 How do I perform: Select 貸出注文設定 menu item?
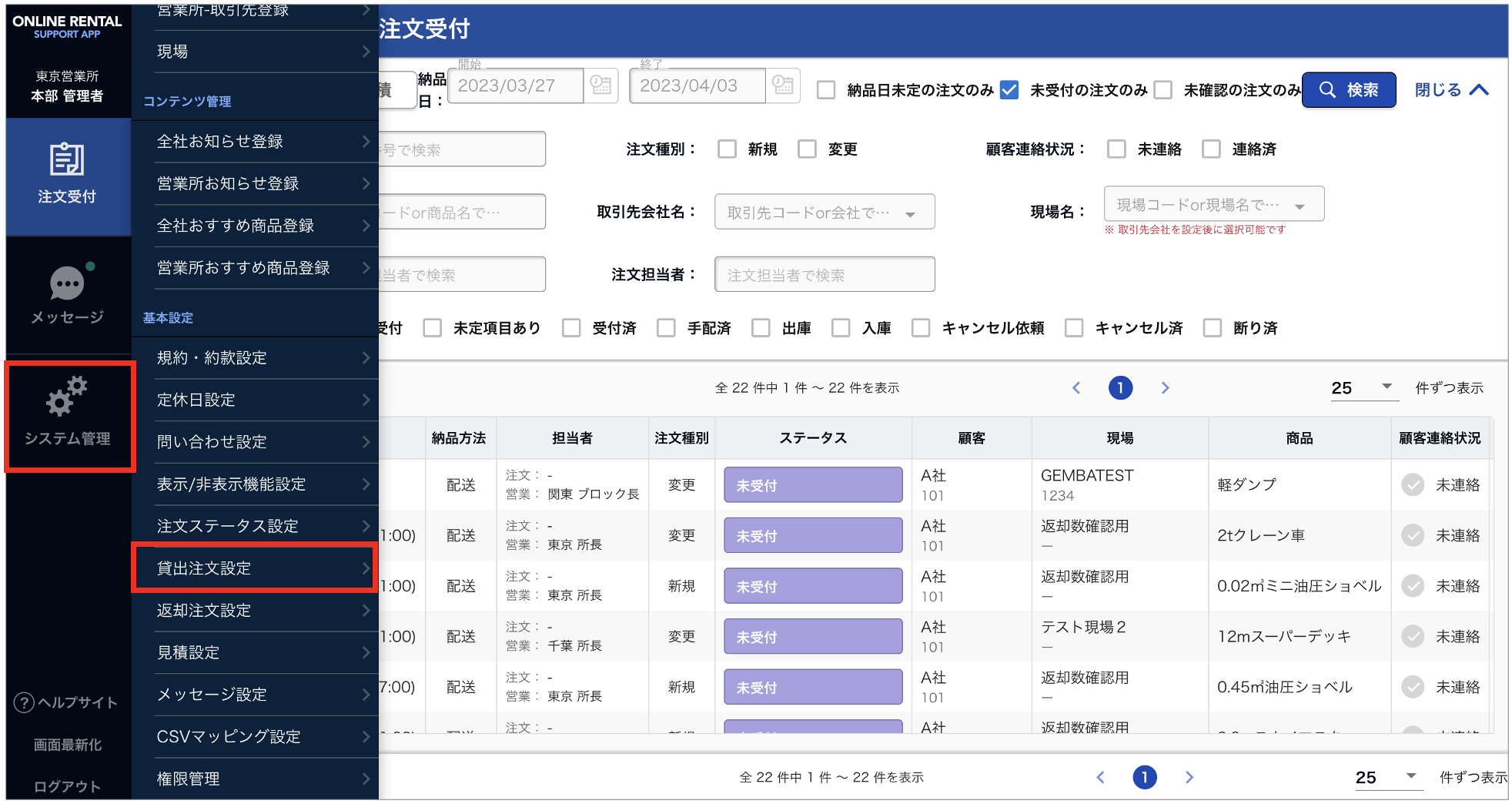pyautogui.click(x=256, y=568)
